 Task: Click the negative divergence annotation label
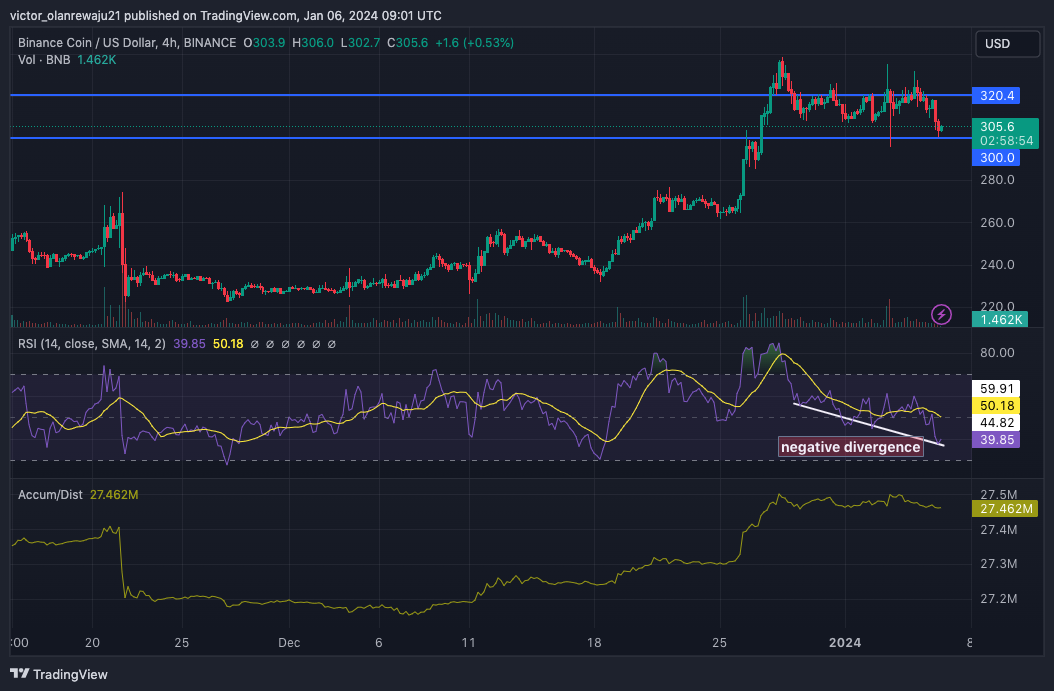(850, 447)
